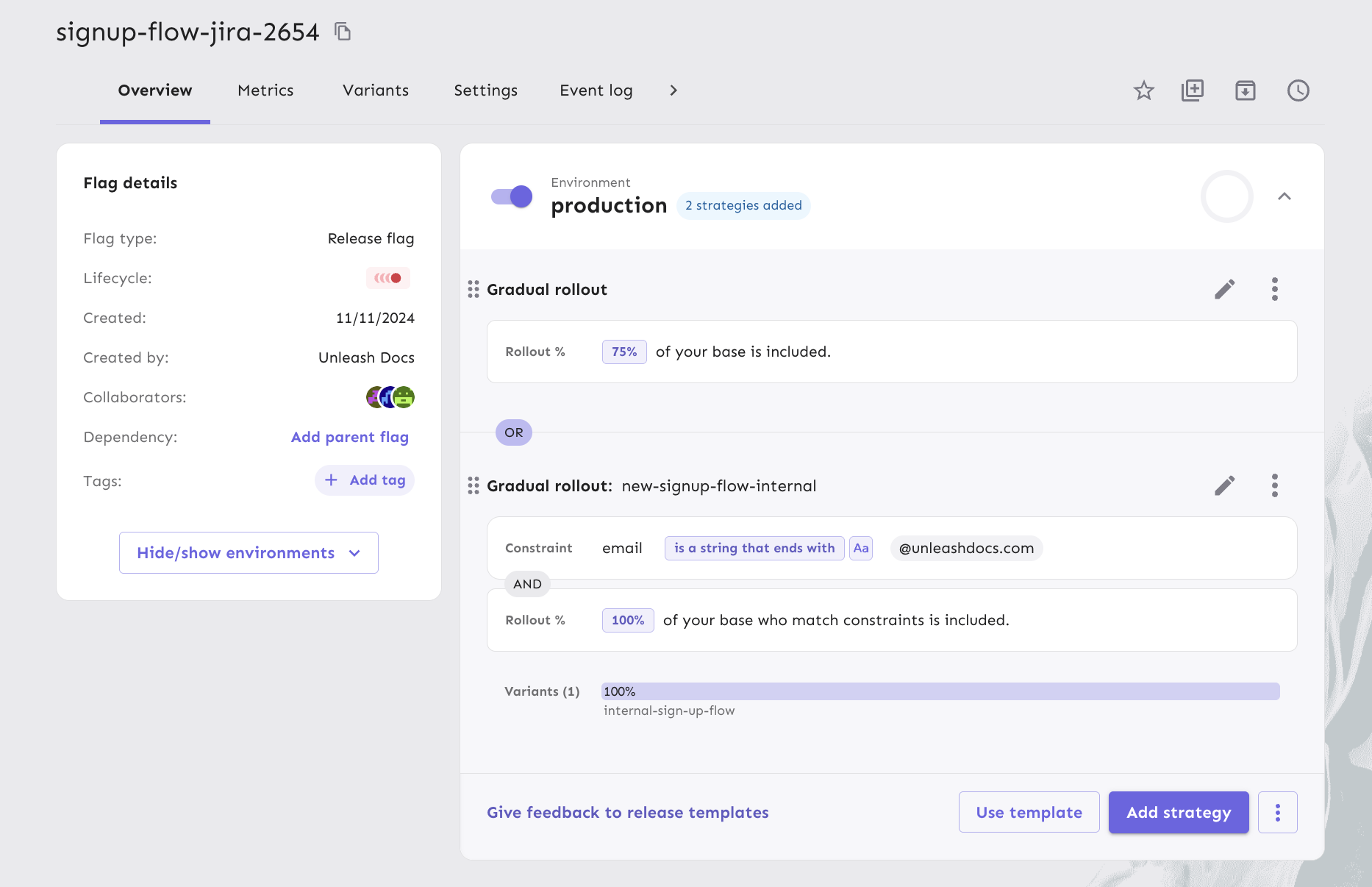The width and height of the screenshot is (1372, 887).
Task: Click the Lifecycle stage indicator
Action: tap(387, 278)
